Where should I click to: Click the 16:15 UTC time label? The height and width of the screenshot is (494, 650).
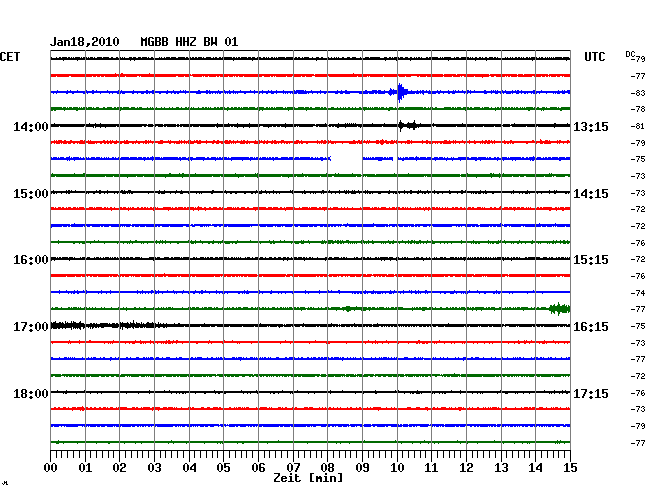coord(591,327)
